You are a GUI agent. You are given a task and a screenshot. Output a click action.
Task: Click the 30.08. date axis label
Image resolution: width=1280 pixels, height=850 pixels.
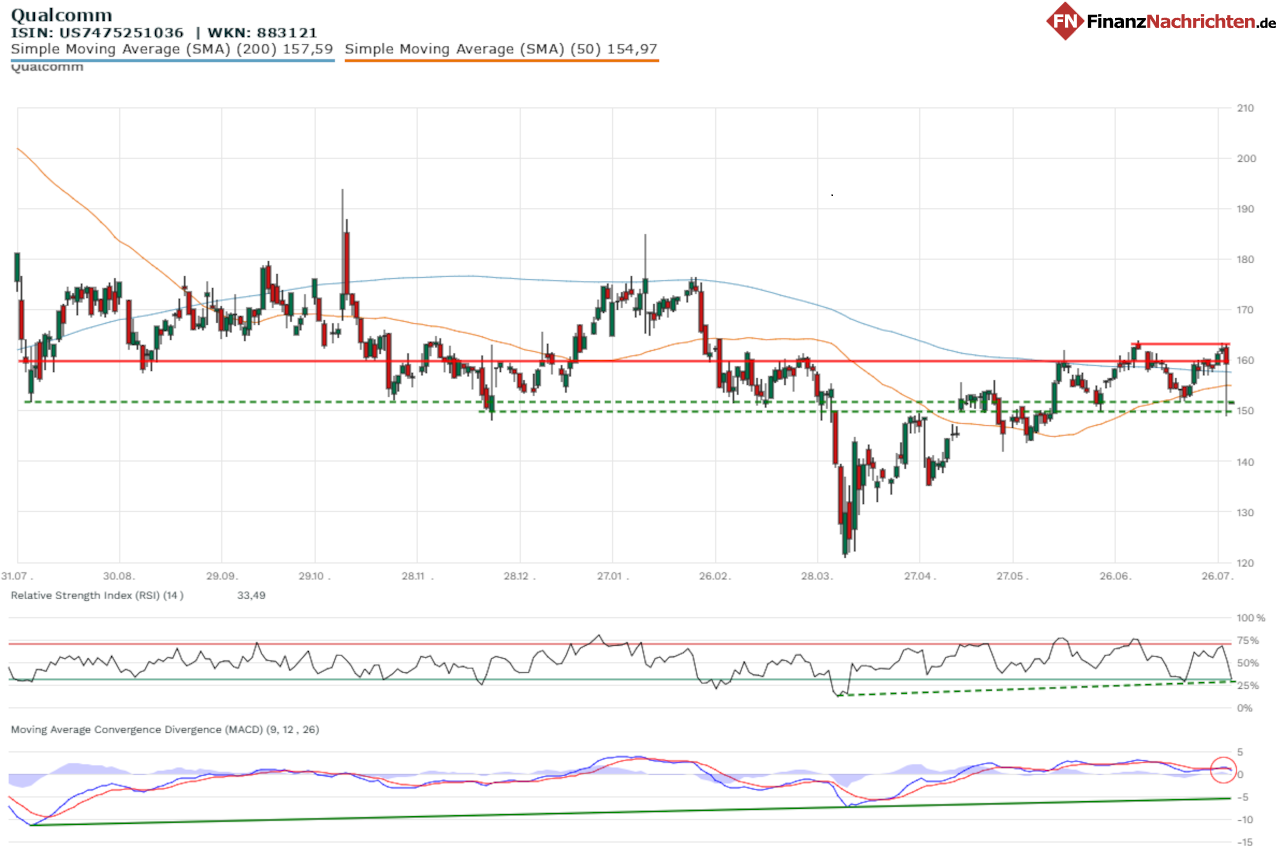(x=118, y=577)
